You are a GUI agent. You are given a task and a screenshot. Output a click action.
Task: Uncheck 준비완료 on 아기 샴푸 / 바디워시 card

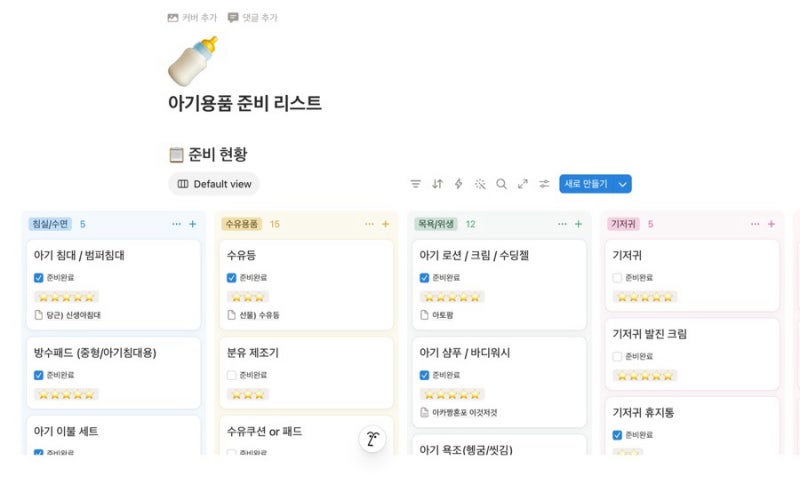point(424,375)
